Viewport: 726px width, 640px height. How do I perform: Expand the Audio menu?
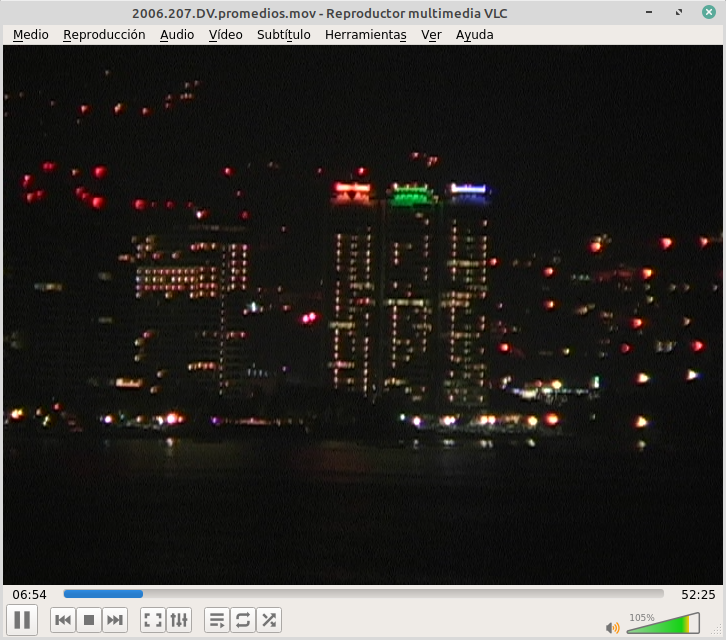(x=177, y=34)
